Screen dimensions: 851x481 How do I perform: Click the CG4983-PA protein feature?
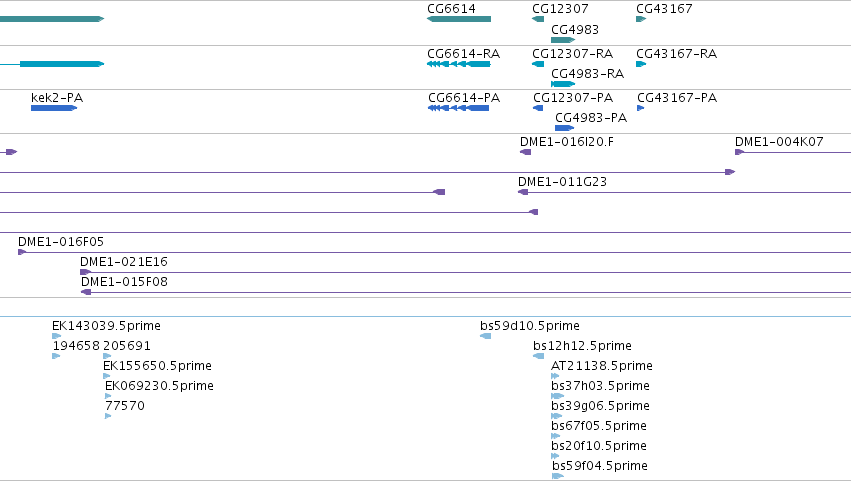[564, 128]
